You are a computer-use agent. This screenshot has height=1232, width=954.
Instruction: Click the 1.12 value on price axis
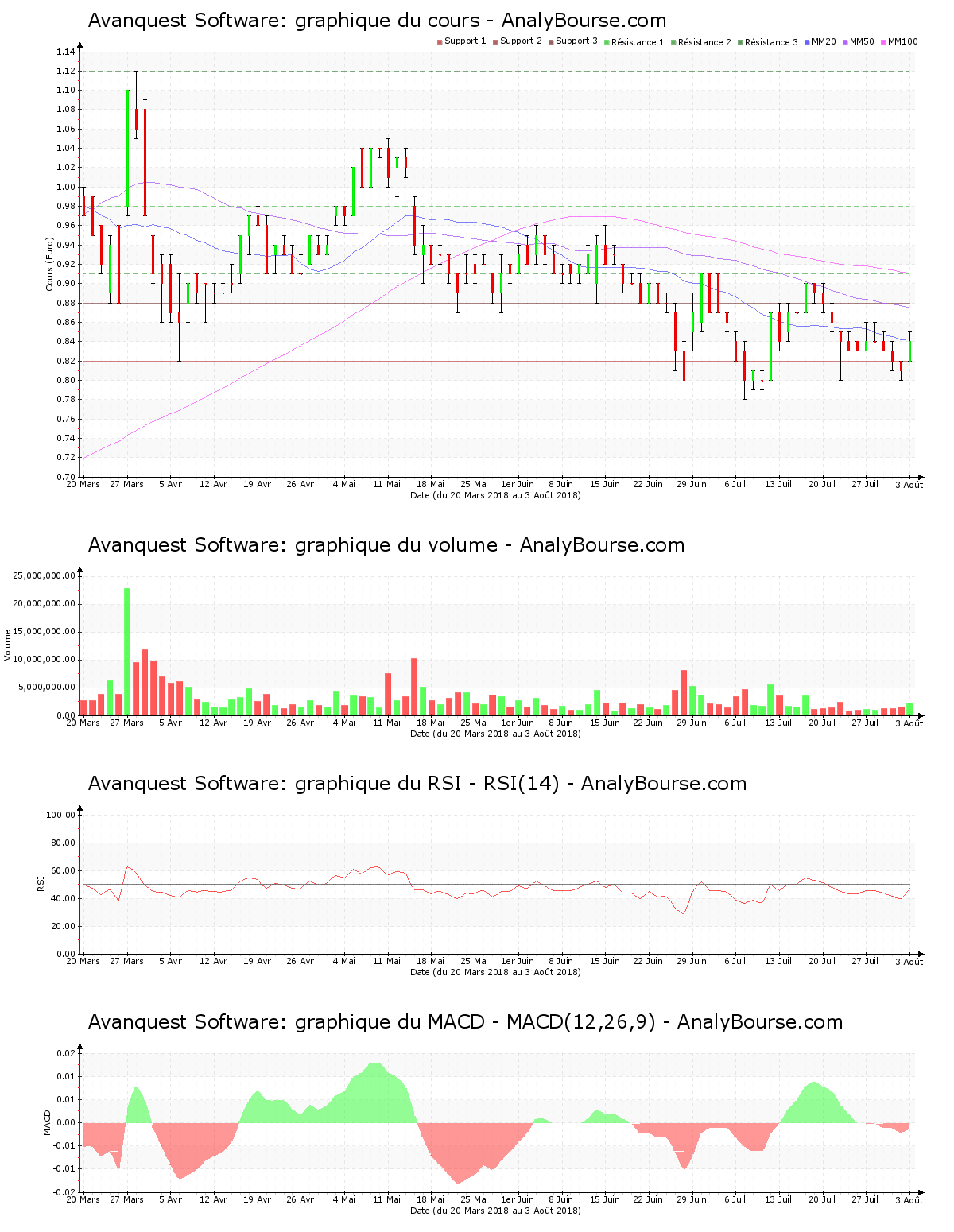66,71
